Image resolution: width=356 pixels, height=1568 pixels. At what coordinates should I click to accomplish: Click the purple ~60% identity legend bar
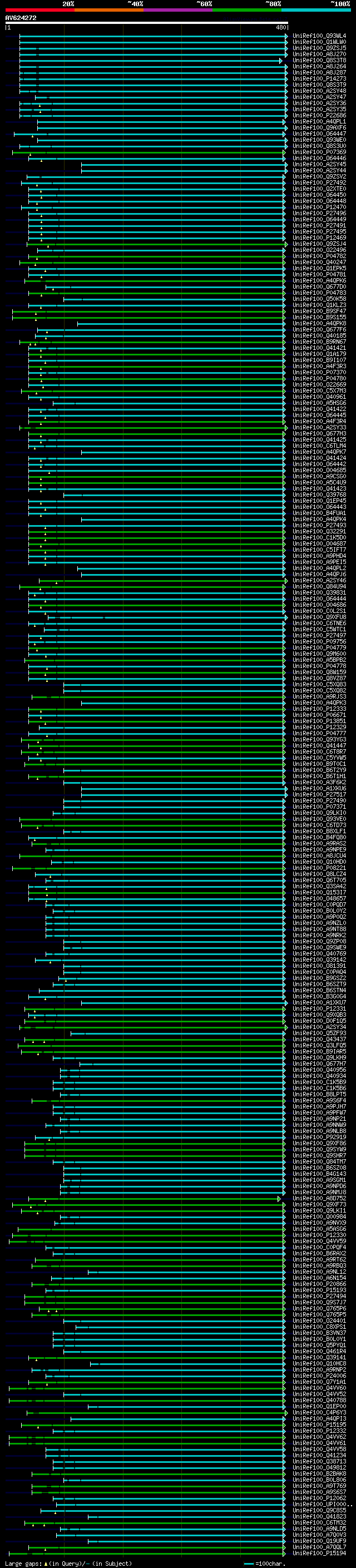[177, 10]
